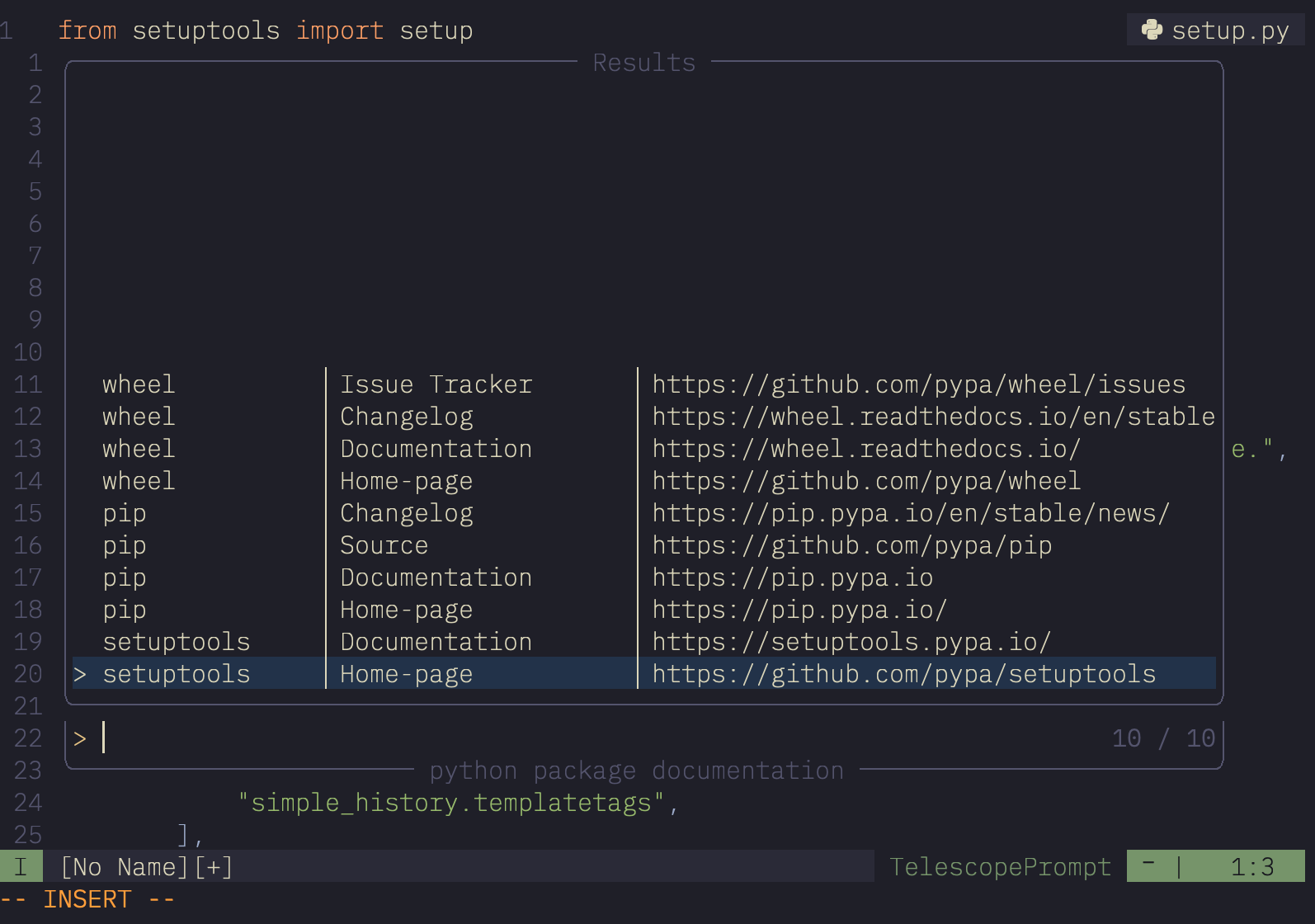The height and width of the screenshot is (924, 1315).
Task: Select the pip Changelog entry
Action: pyautogui.click(x=644, y=513)
